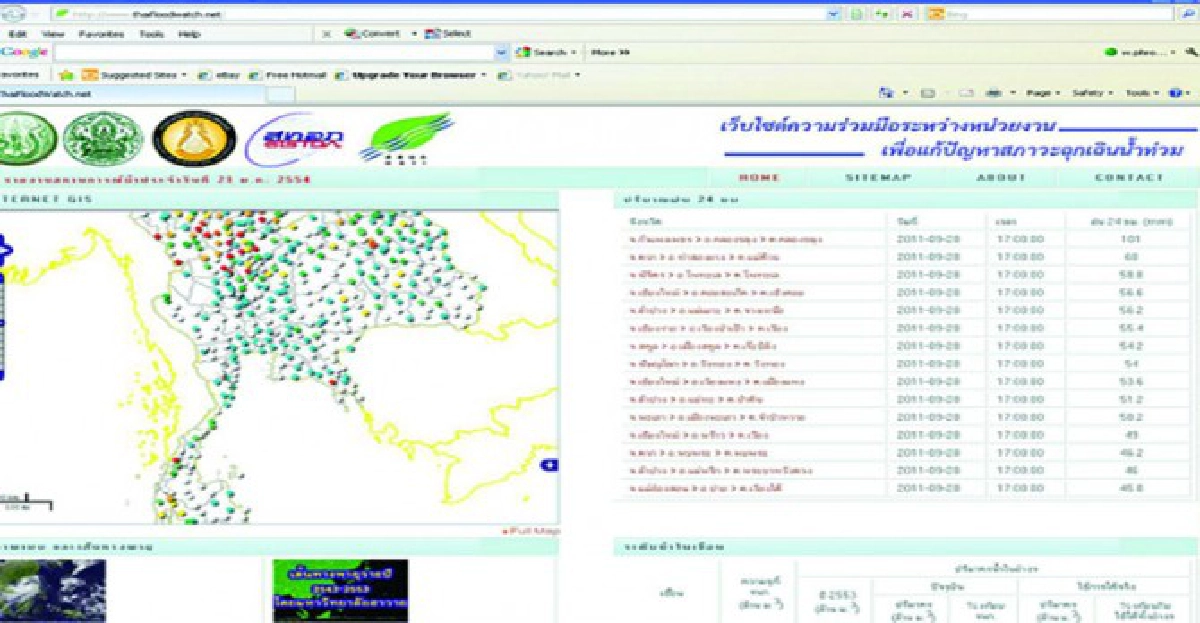The width and height of the screenshot is (1200, 623).
Task: Click the Google Search toolbar button
Action: [x=546, y=52]
